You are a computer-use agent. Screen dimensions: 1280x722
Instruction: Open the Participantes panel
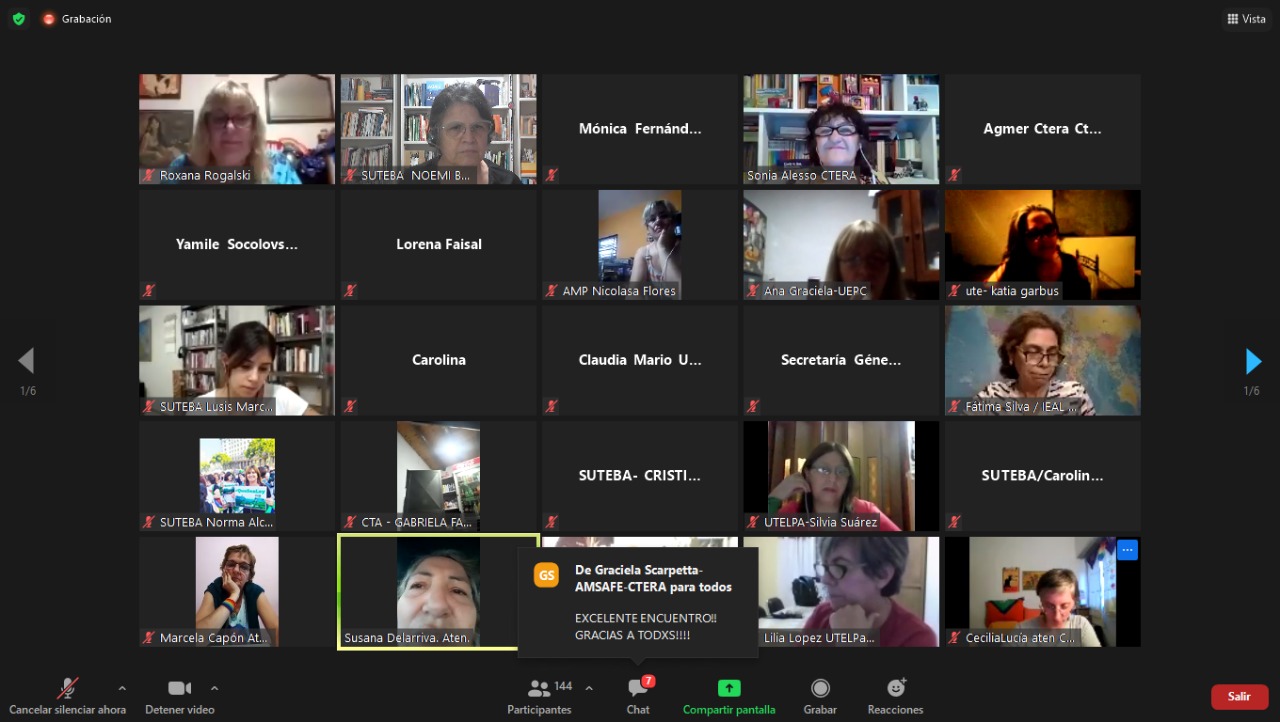tap(539, 696)
